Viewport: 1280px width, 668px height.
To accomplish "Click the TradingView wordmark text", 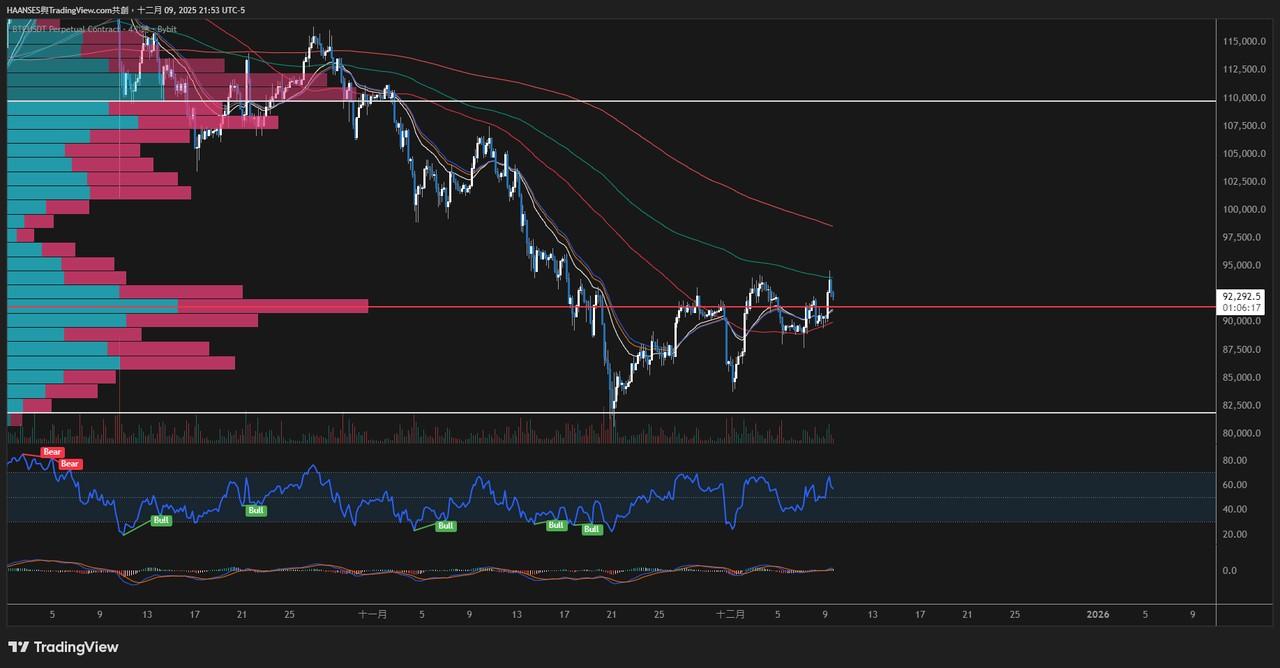I will pyautogui.click(x=76, y=647).
